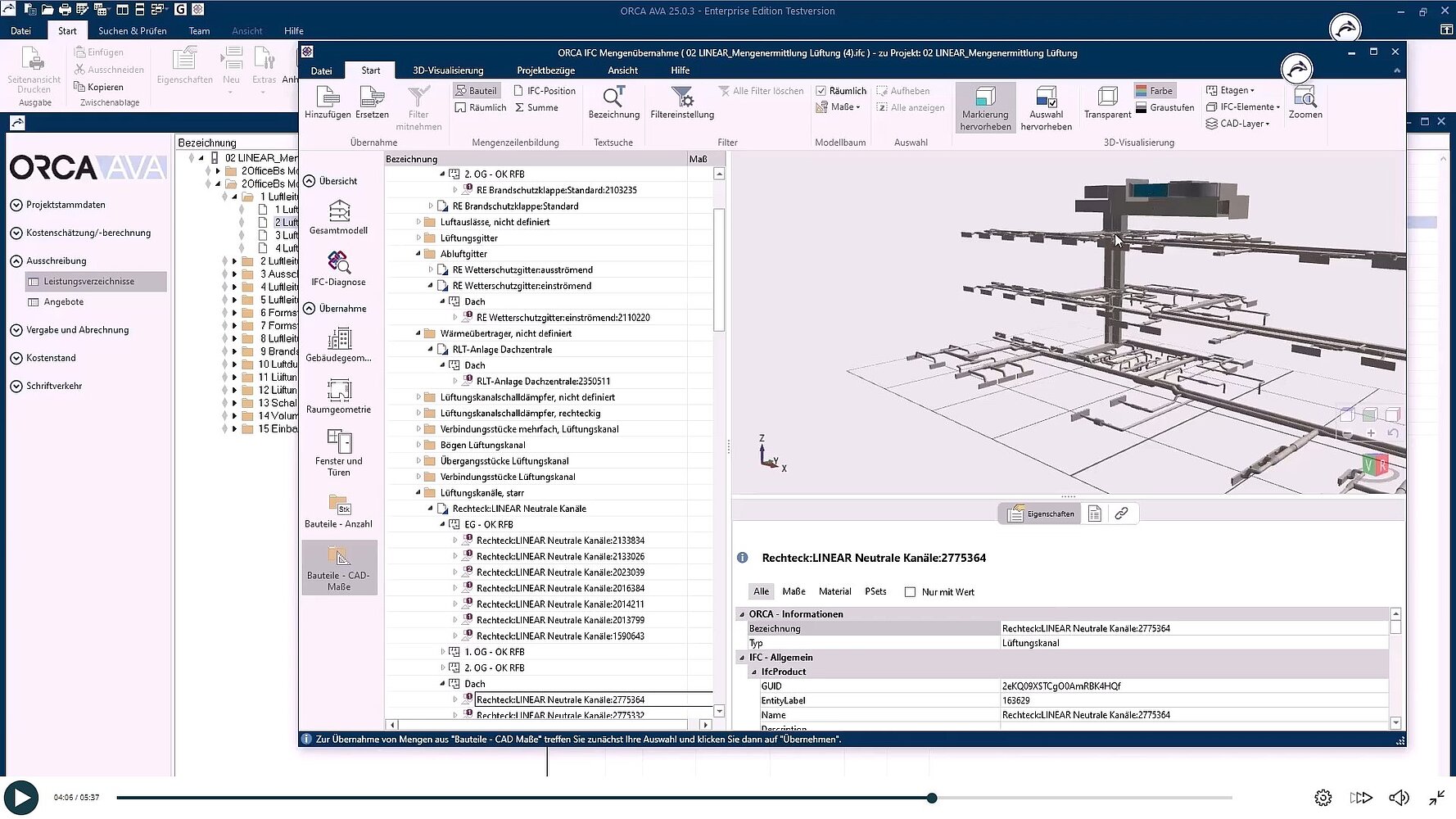Toggle the Räumlich Modellbaum checkbox
The width and height of the screenshot is (1456, 819).
(821, 91)
